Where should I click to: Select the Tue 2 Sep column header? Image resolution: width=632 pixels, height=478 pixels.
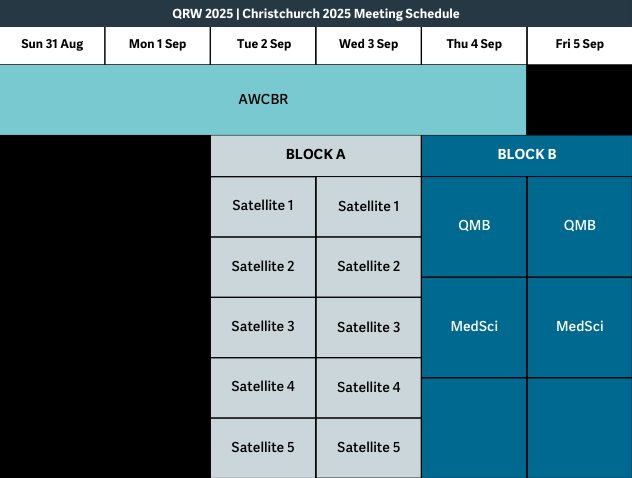coord(263,45)
